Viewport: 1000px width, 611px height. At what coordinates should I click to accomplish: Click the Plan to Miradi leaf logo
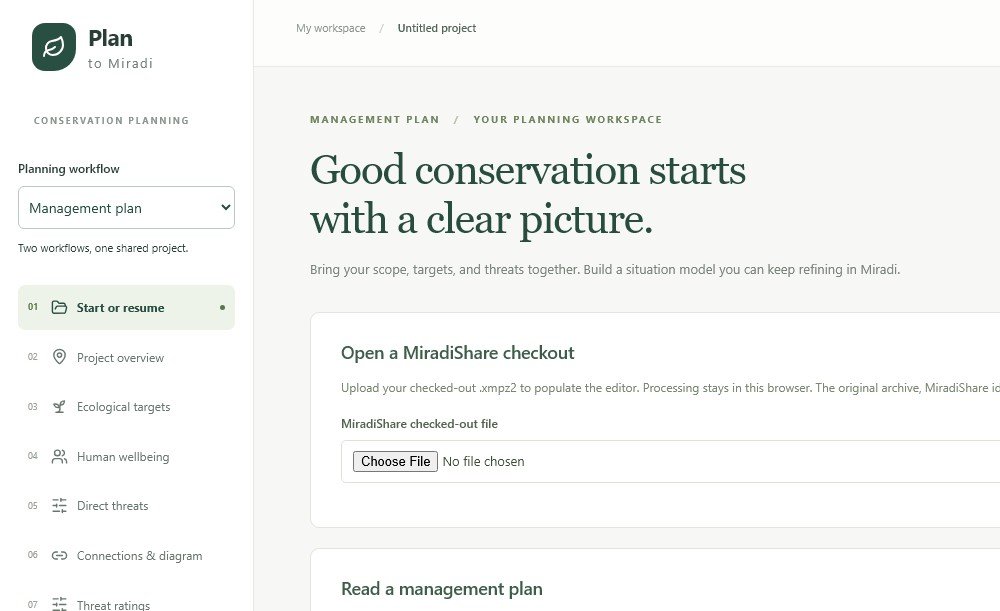[54, 47]
